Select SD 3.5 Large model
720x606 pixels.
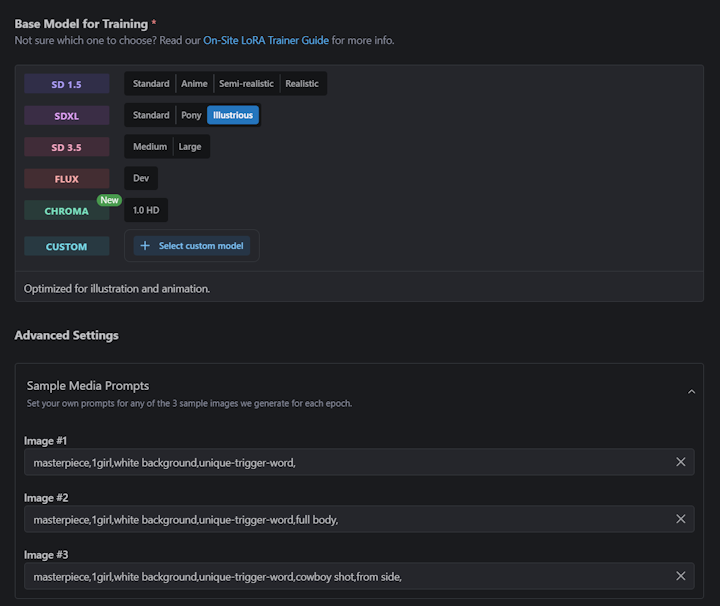[x=190, y=147]
